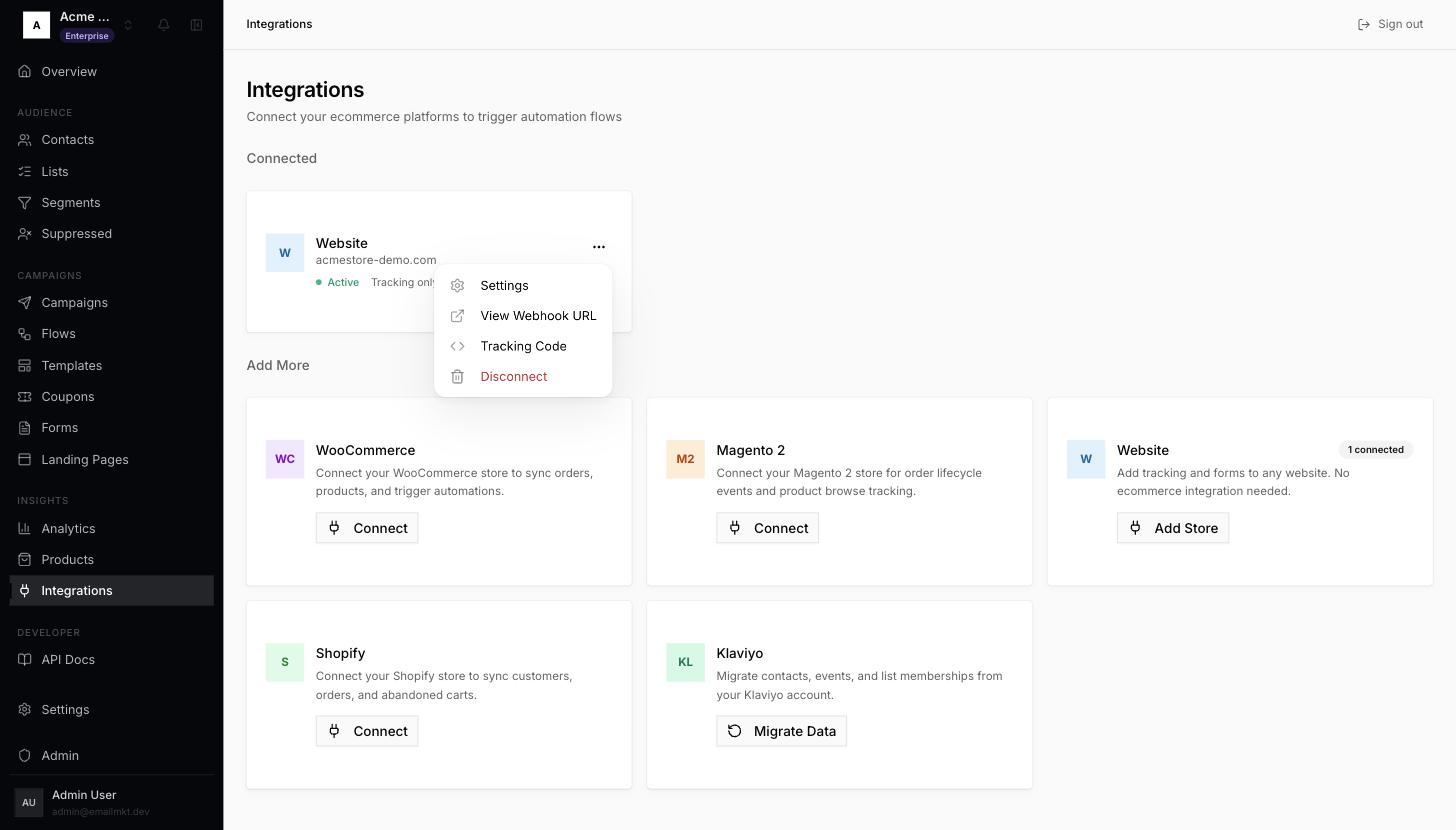Screen dimensions: 1456x830
Task: Choose View Webhook URL menu entry
Action: [x=523, y=316]
